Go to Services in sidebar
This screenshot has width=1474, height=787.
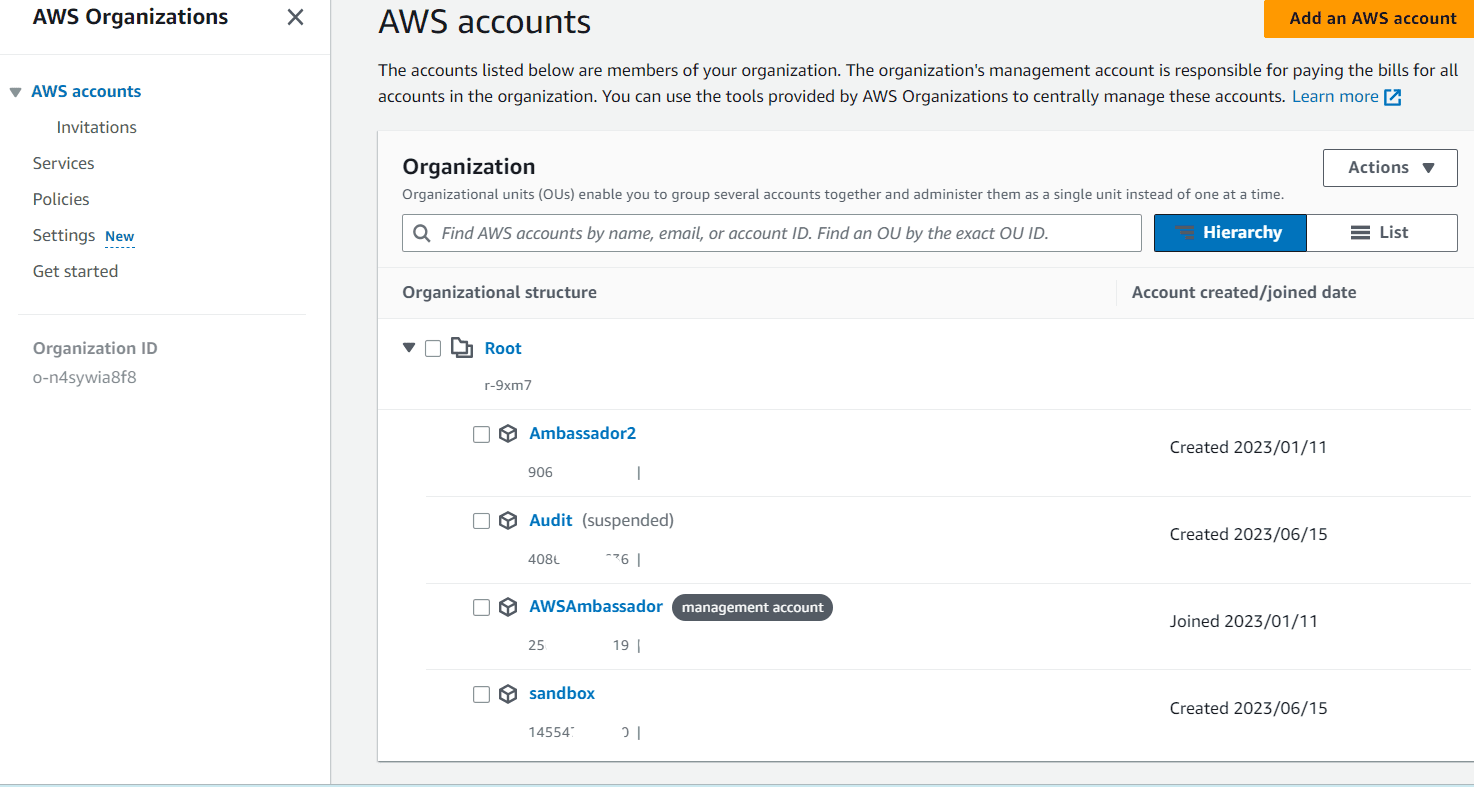point(63,163)
